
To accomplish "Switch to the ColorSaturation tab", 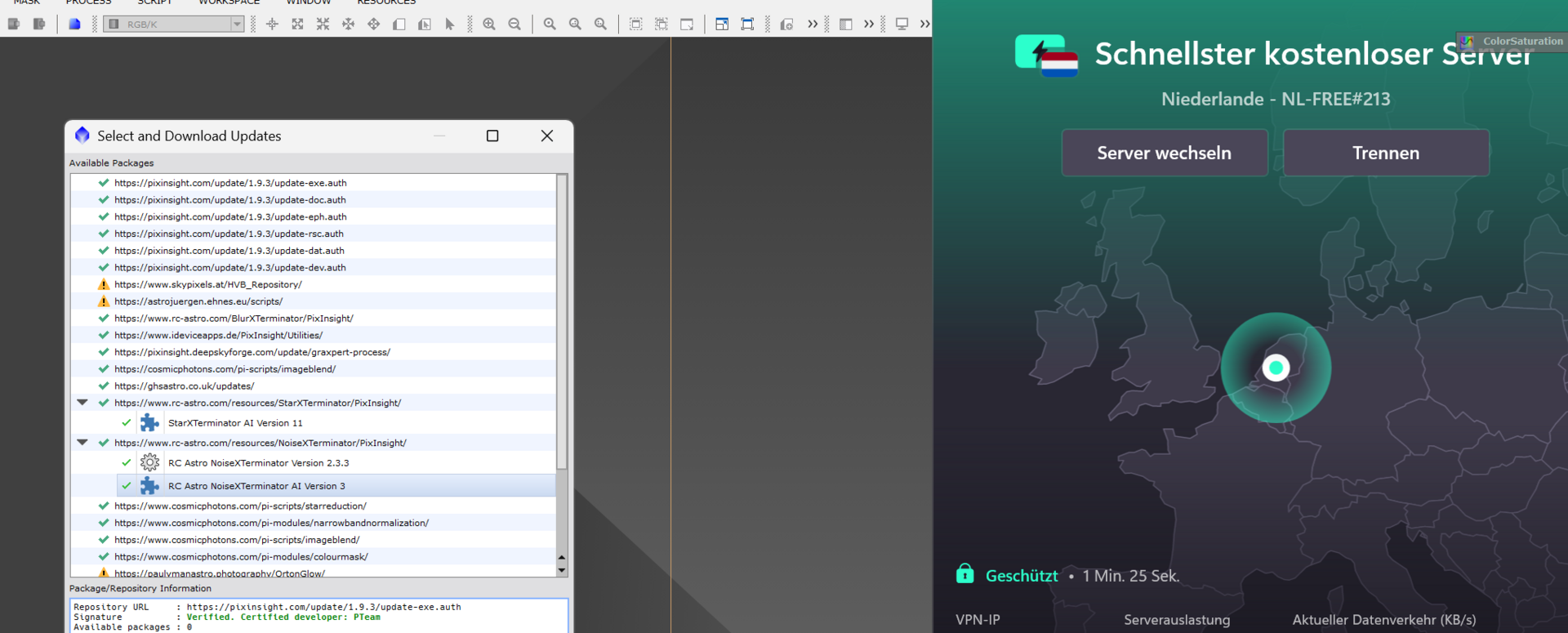I will tap(1512, 41).
